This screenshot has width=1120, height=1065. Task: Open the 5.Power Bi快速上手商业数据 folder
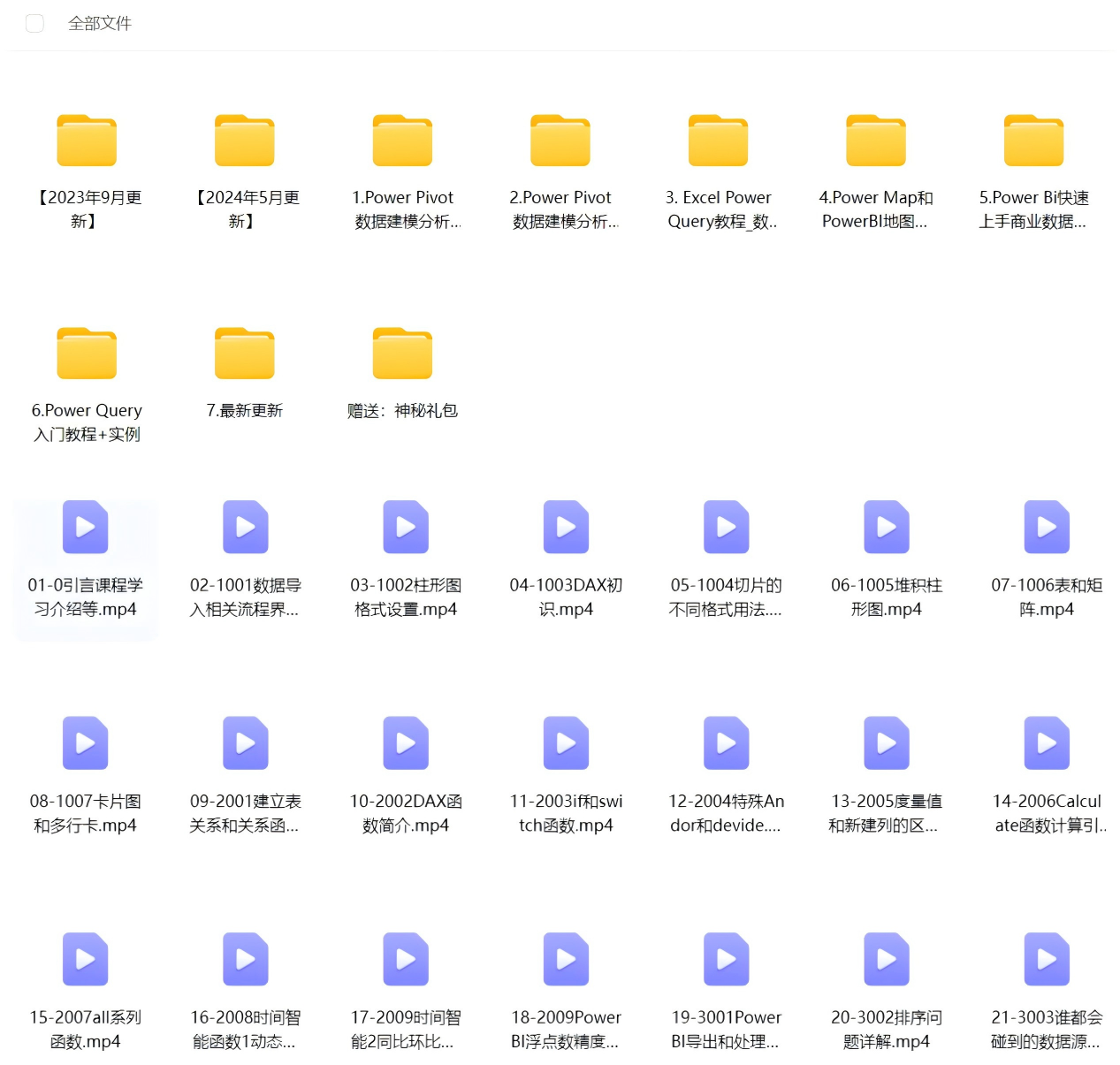point(1033,141)
